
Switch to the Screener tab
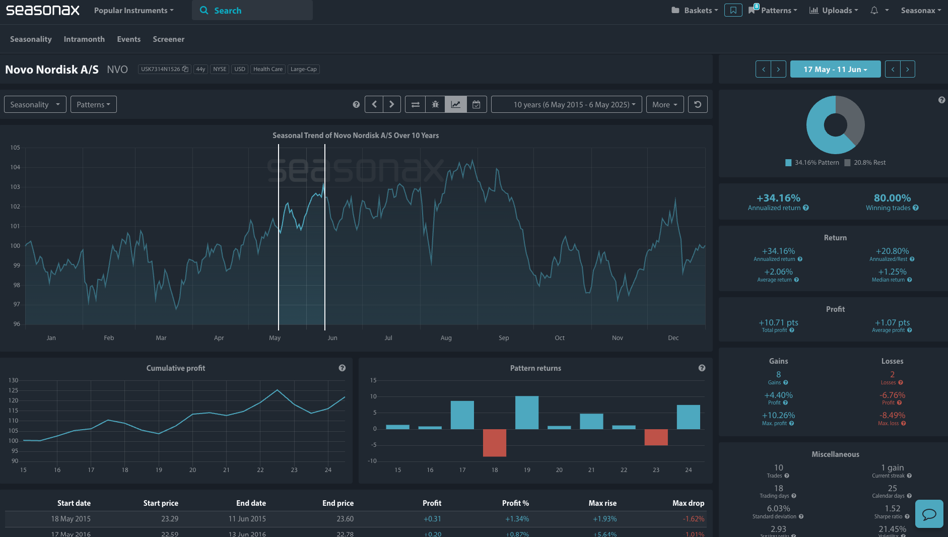(168, 39)
